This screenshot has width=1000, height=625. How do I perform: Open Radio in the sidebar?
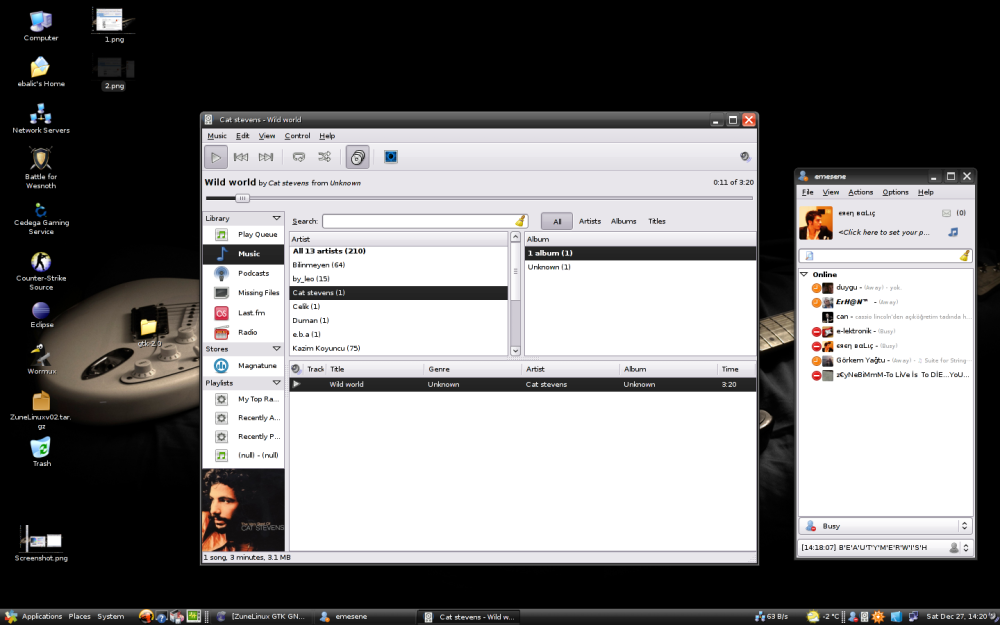click(x=243, y=332)
